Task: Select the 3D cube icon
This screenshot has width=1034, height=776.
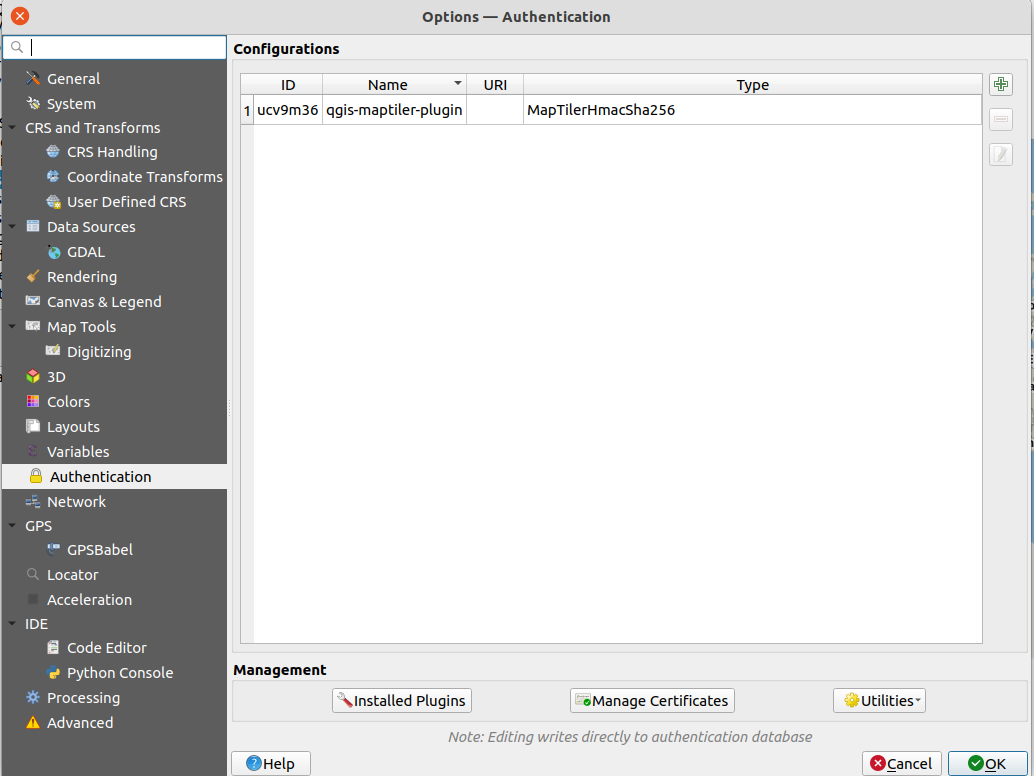Action: 33,377
